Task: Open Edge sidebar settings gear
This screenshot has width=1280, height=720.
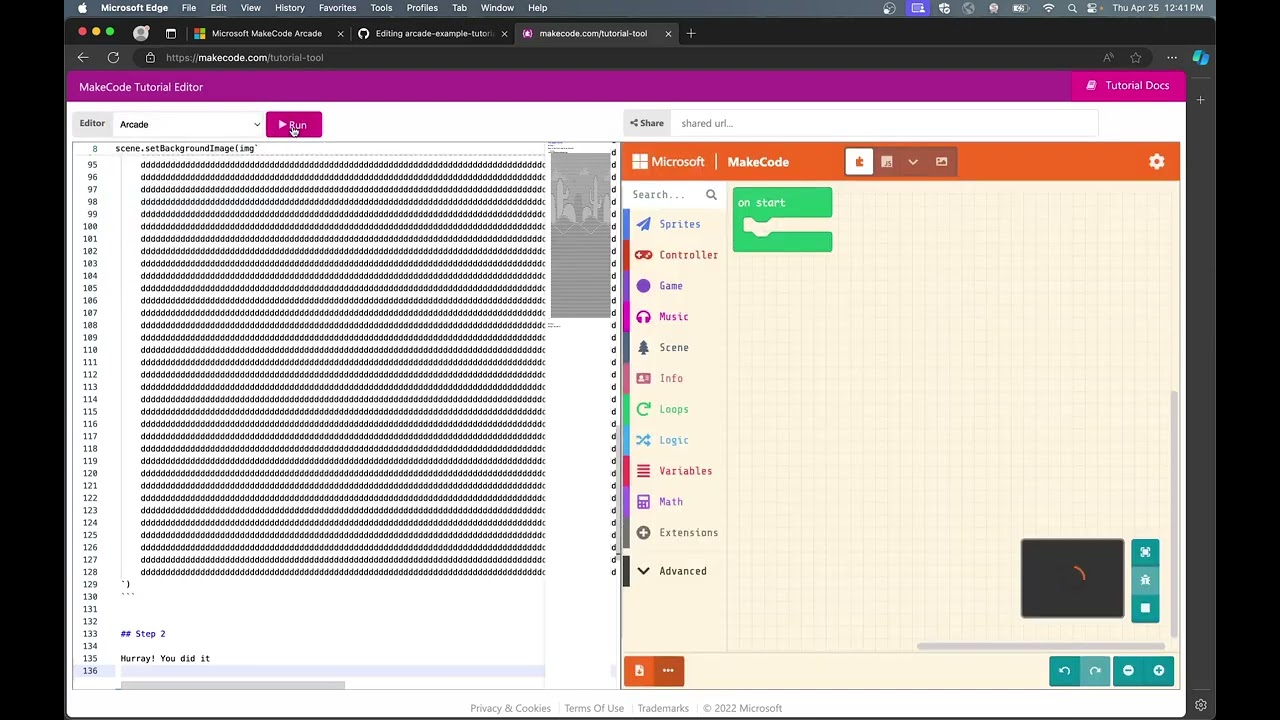Action: [1201, 704]
